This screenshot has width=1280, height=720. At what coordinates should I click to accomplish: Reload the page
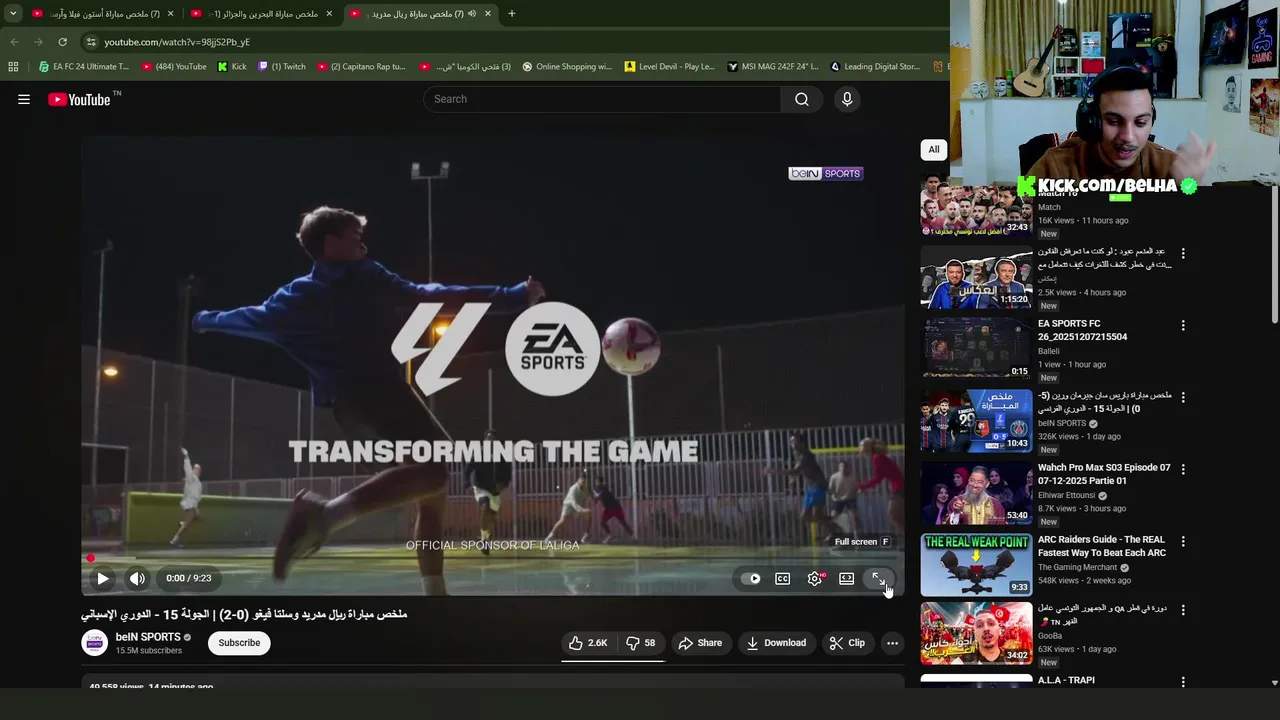pos(62,42)
